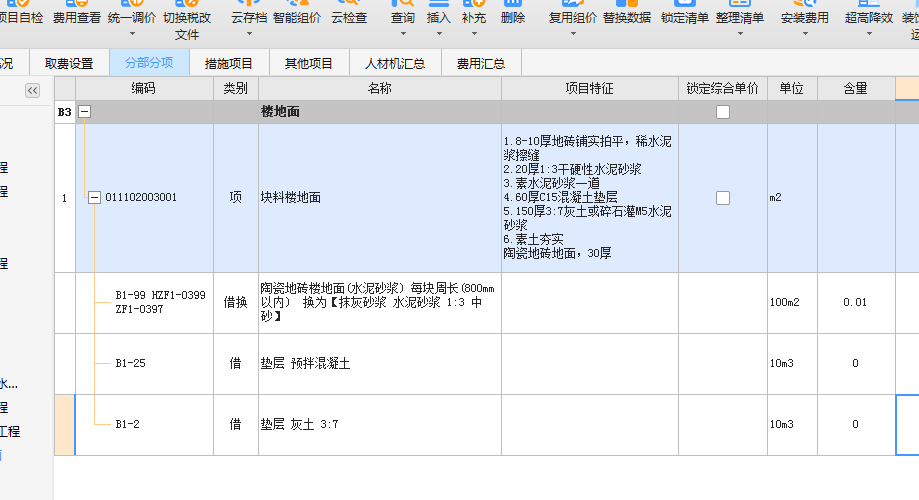Collapse the B3 楼地面 section

click(84, 111)
